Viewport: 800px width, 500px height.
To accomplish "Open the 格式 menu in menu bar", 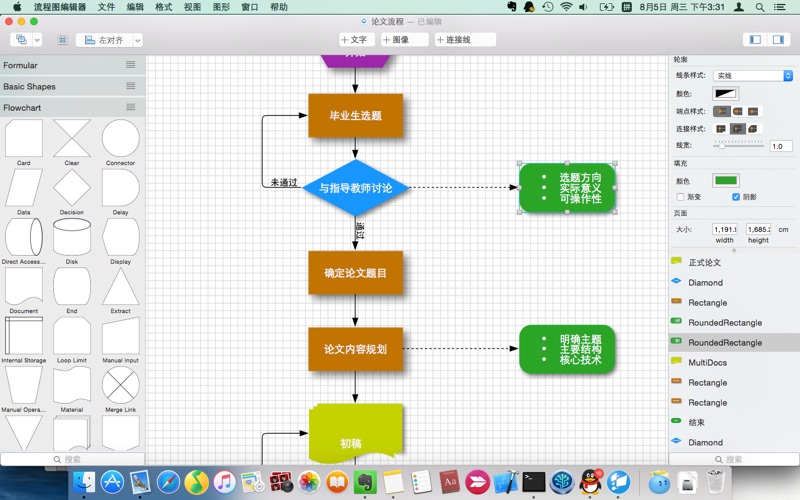I will (163, 7).
